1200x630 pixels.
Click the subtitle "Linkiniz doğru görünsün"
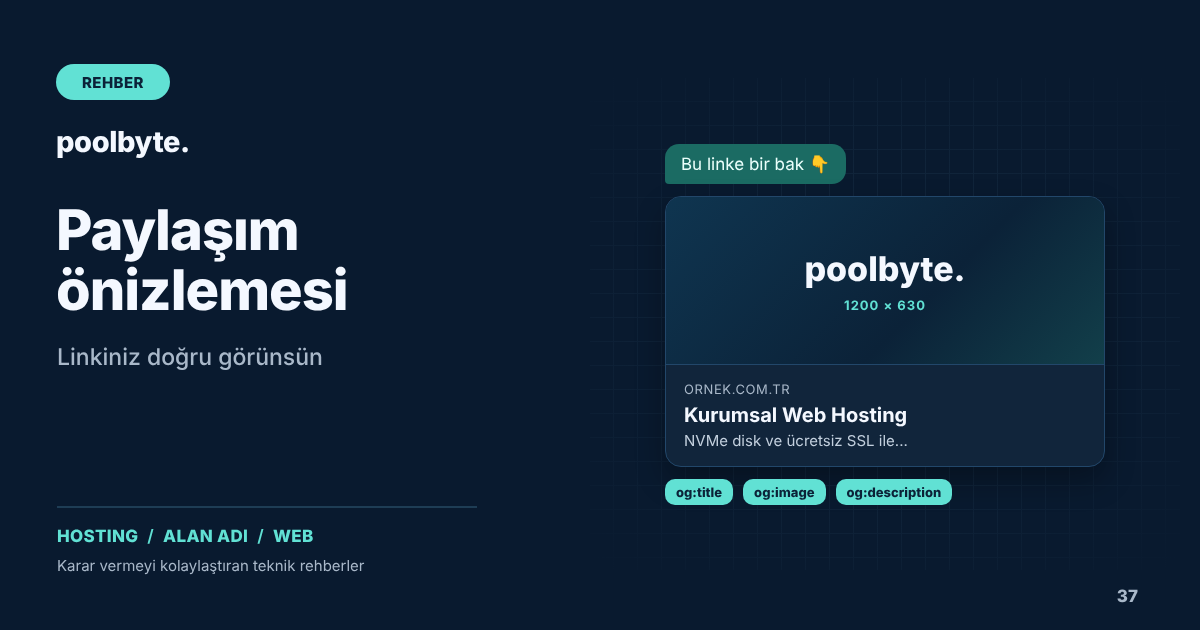(190, 357)
